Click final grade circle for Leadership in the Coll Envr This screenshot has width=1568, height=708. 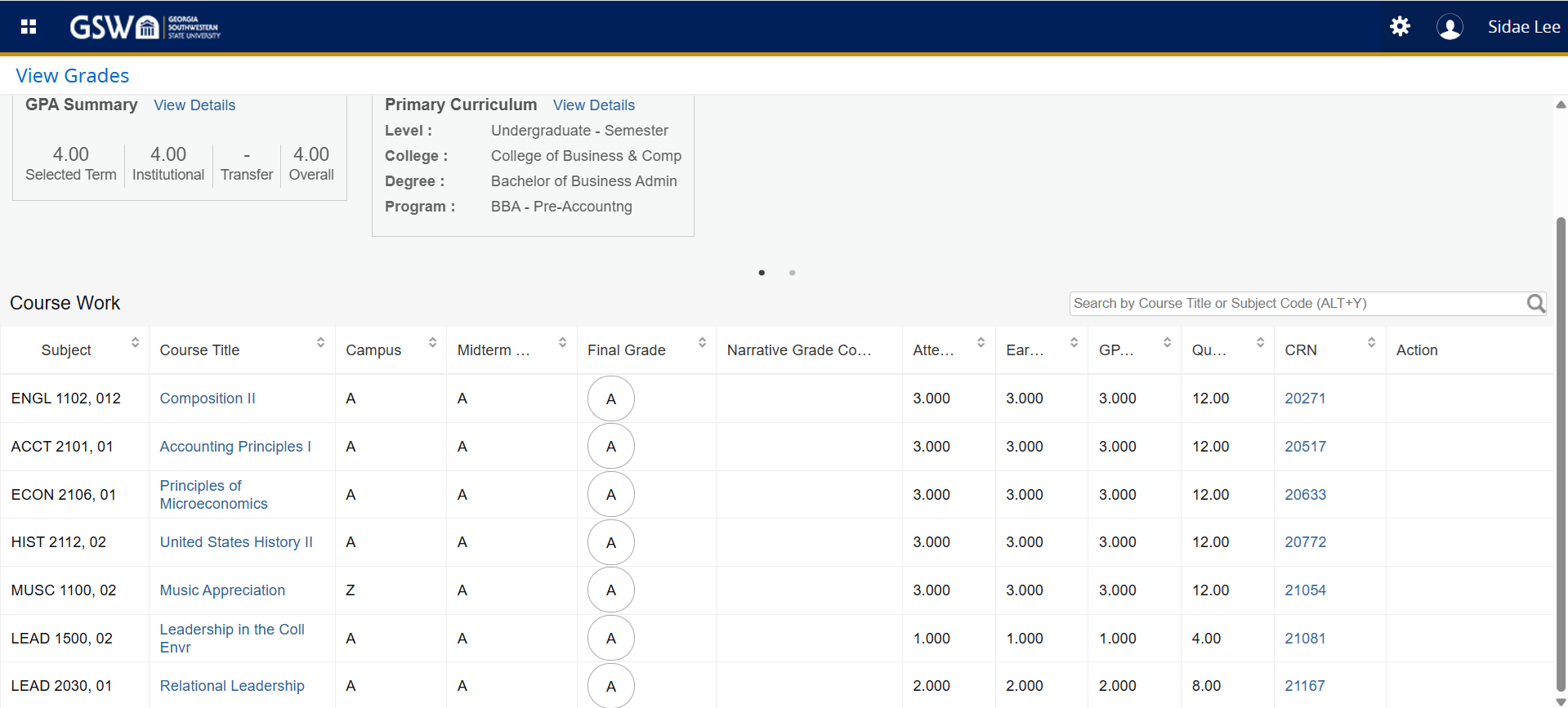click(x=611, y=639)
